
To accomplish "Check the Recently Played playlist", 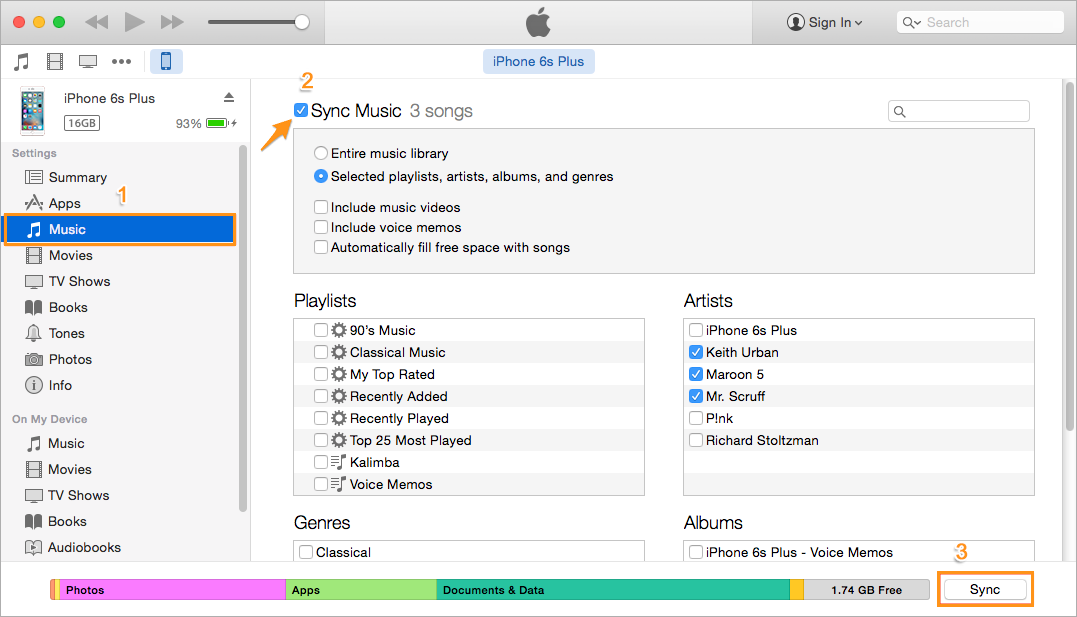I will (321, 418).
